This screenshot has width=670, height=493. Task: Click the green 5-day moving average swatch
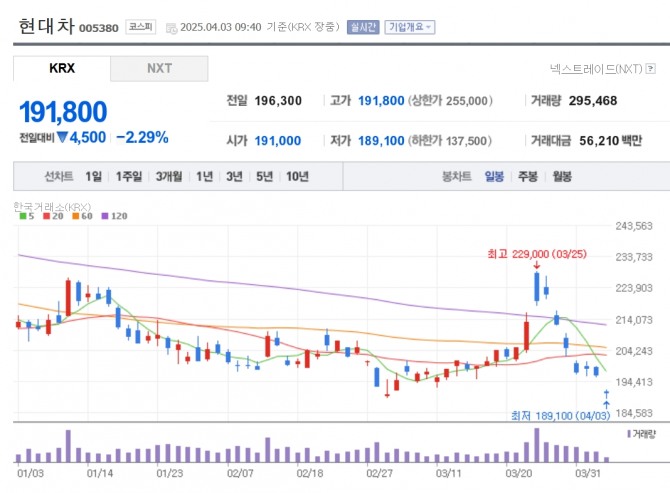(x=22, y=216)
